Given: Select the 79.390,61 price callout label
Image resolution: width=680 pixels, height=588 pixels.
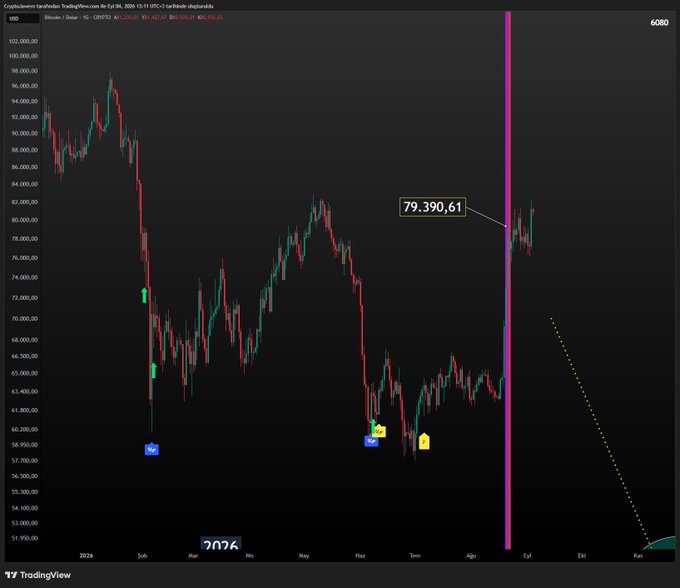Looking at the screenshot, I should click(x=432, y=207).
